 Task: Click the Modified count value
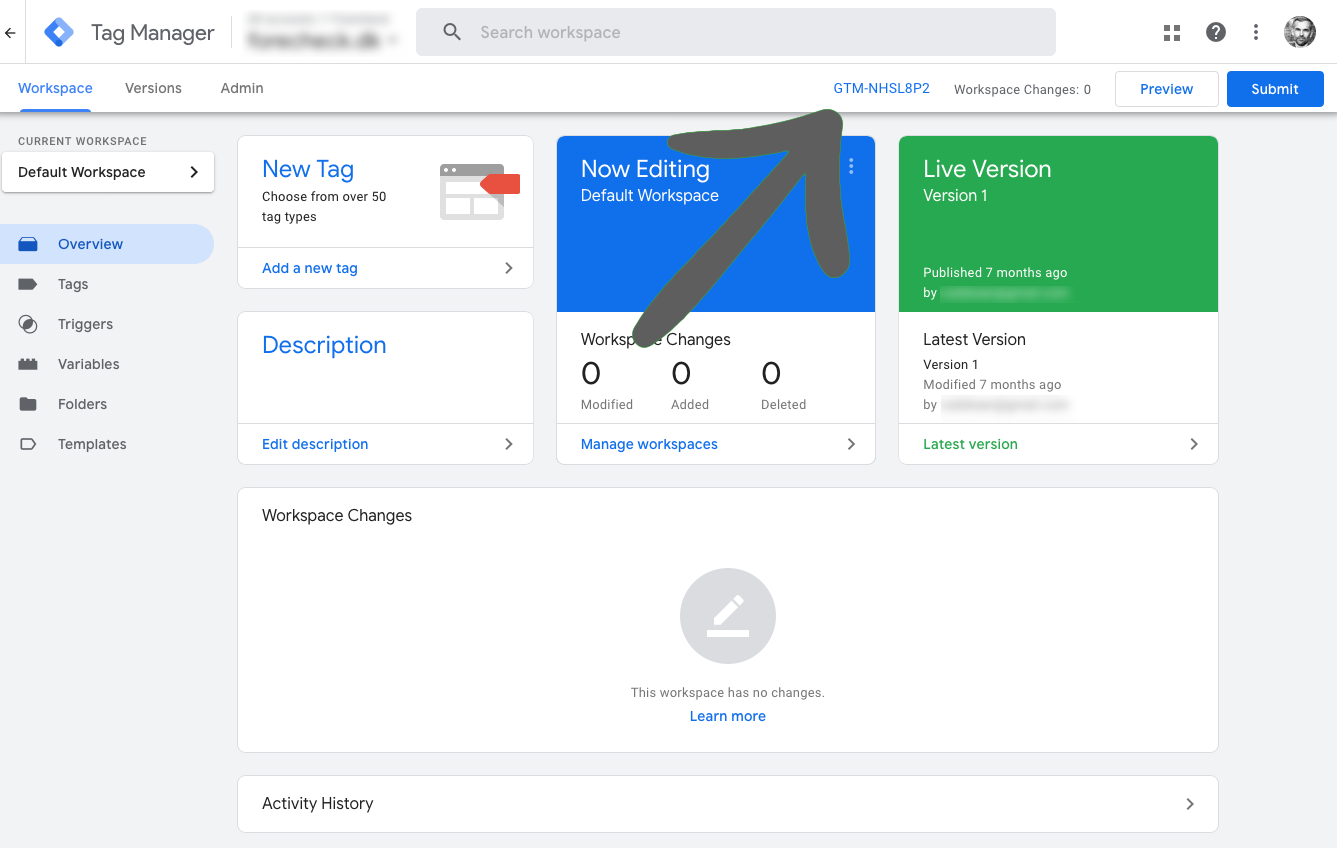pyautogui.click(x=591, y=374)
